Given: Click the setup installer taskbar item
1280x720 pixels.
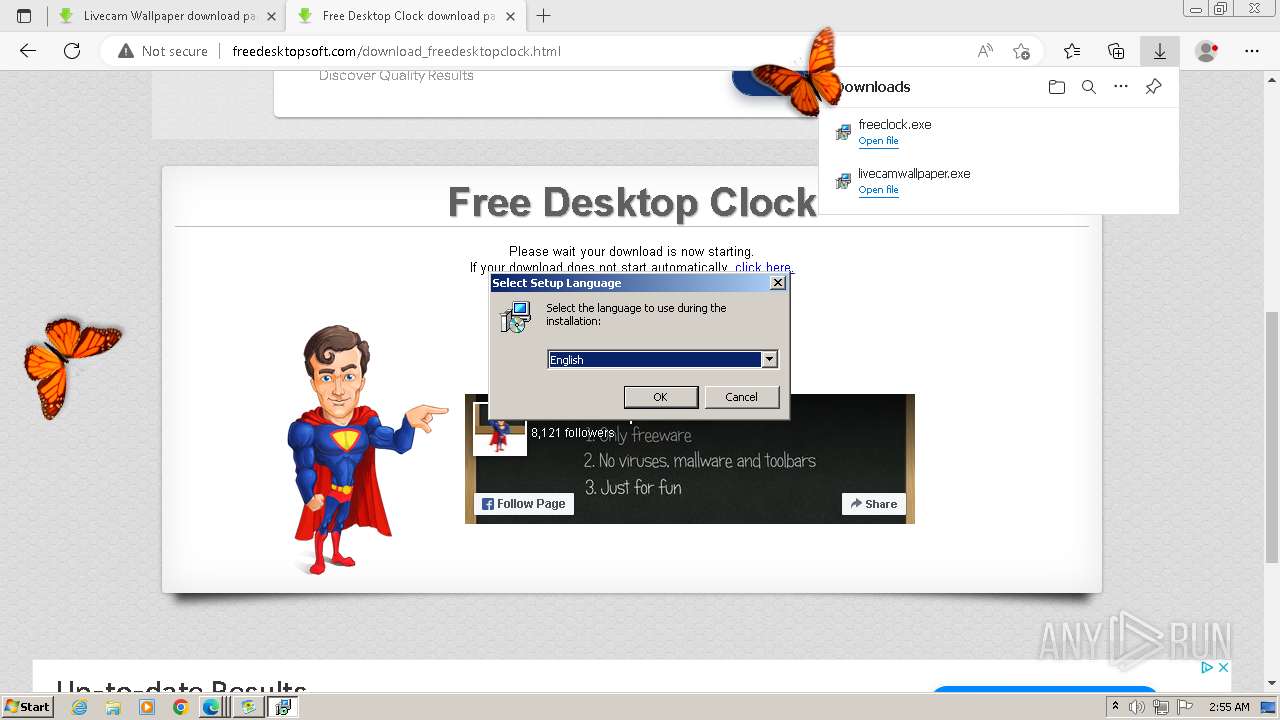Looking at the screenshot, I should click(x=283, y=707).
